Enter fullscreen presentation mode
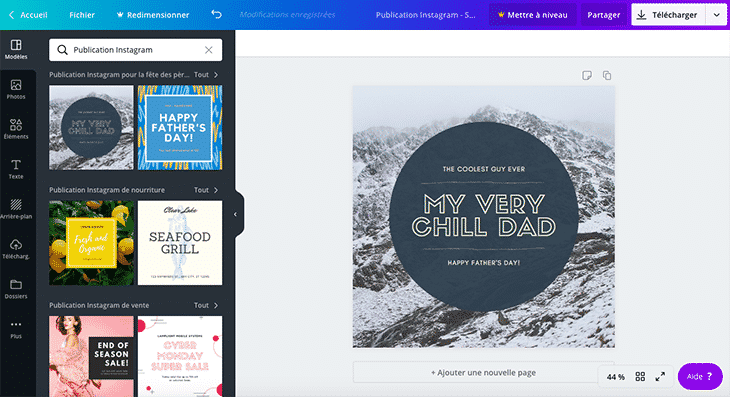The image size is (730, 397). pyautogui.click(x=660, y=377)
